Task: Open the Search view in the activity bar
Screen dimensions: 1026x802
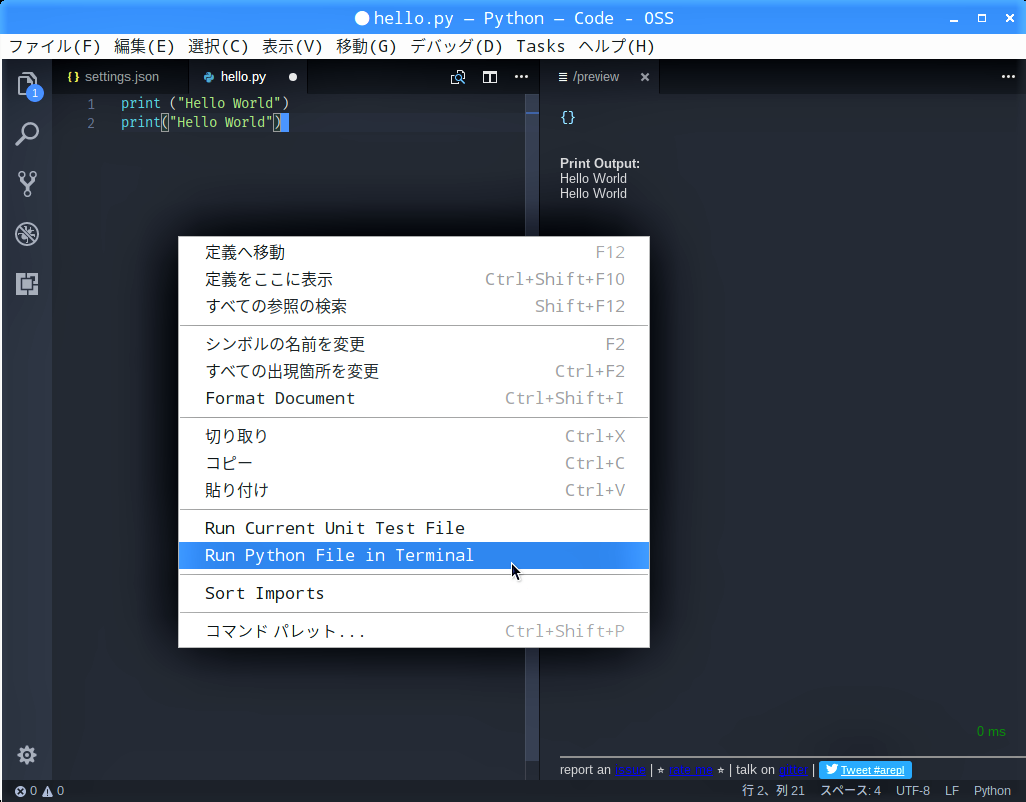Action: pos(27,134)
